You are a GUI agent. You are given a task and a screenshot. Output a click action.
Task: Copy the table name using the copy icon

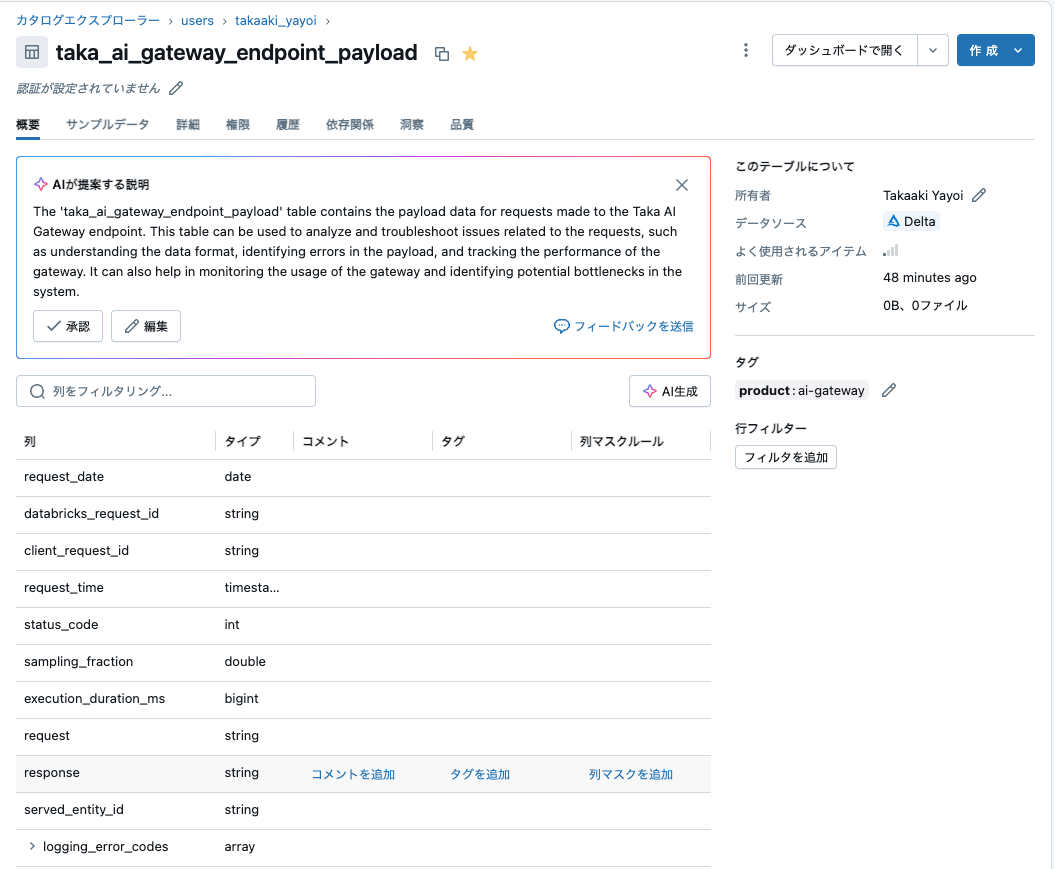443,53
